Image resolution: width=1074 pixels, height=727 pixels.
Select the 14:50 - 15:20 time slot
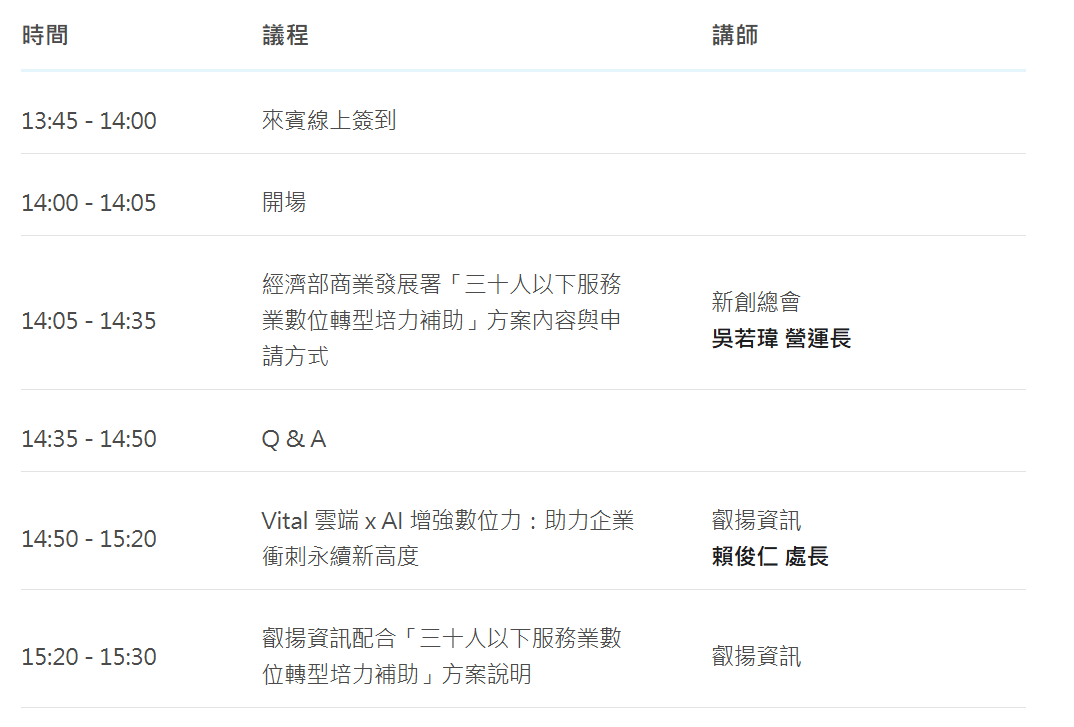point(89,539)
